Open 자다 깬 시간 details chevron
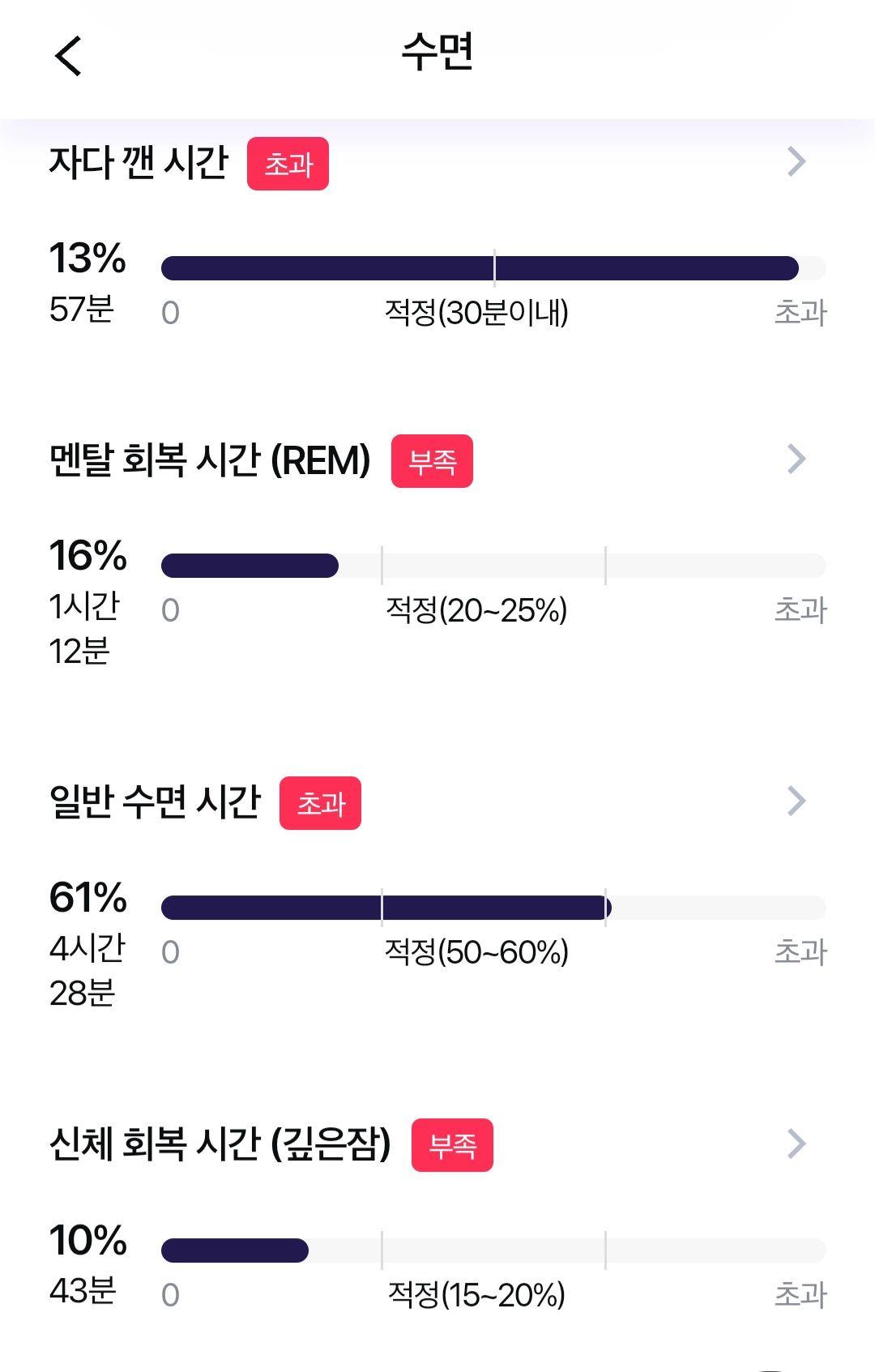875x1372 pixels. 796,162
